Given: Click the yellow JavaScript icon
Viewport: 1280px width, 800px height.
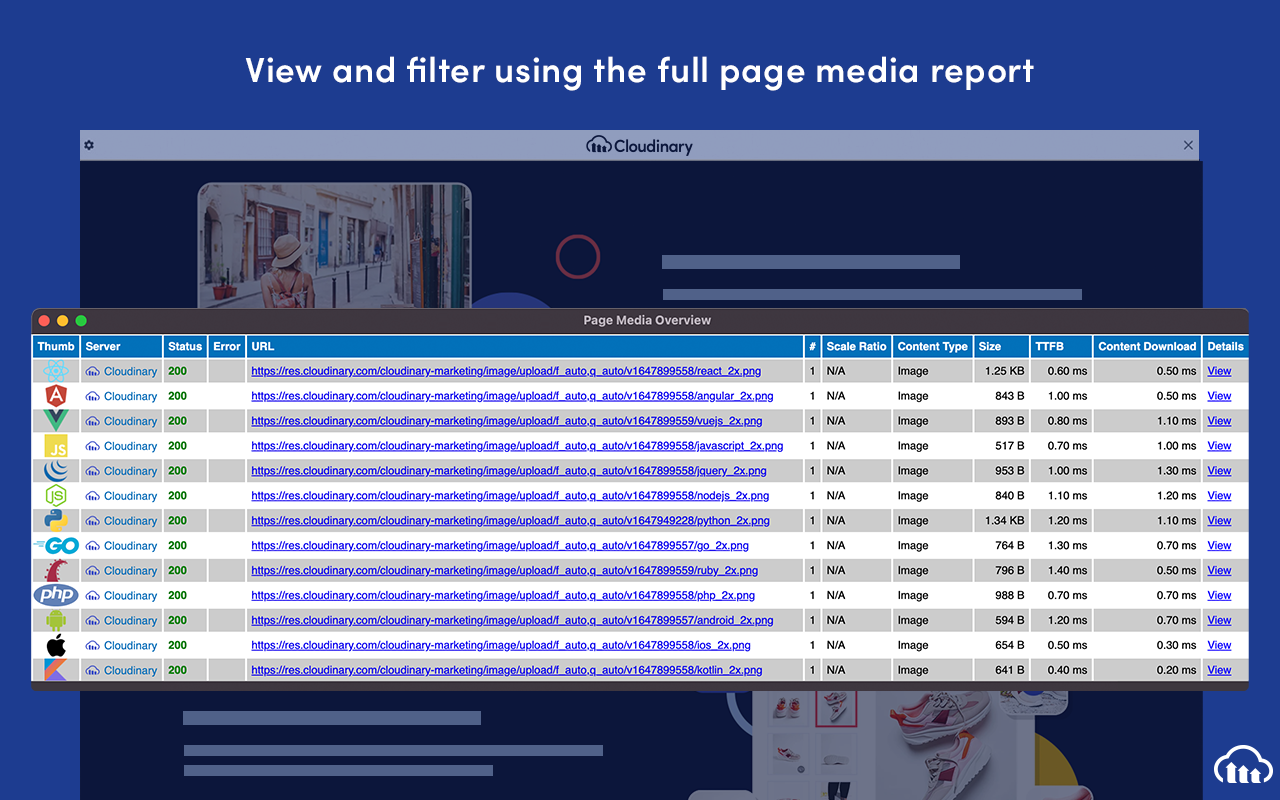Looking at the screenshot, I should tap(56, 445).
